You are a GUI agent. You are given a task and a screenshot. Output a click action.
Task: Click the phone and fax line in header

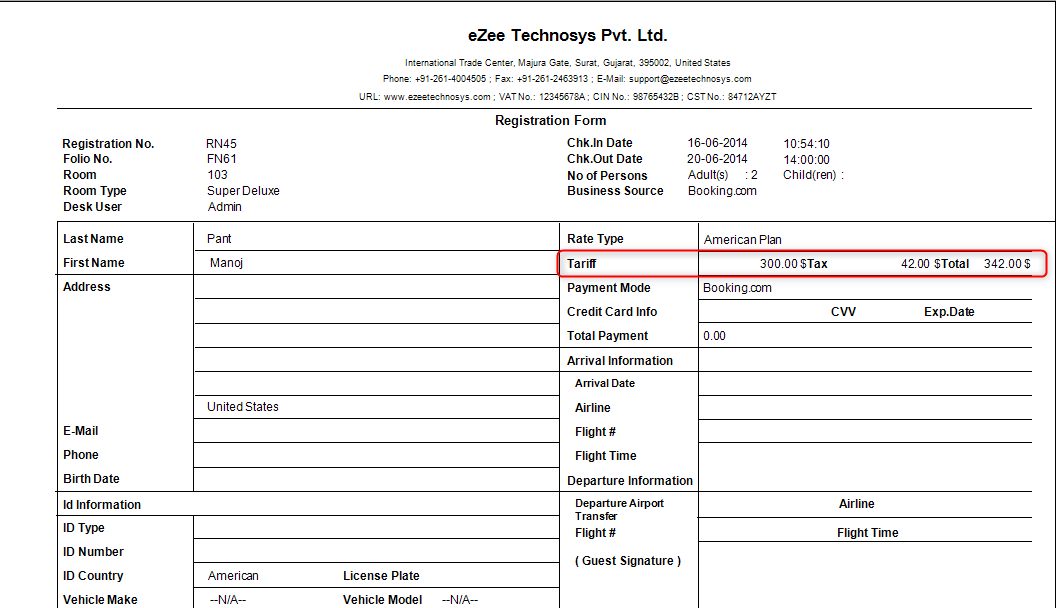tap(567, 79)
